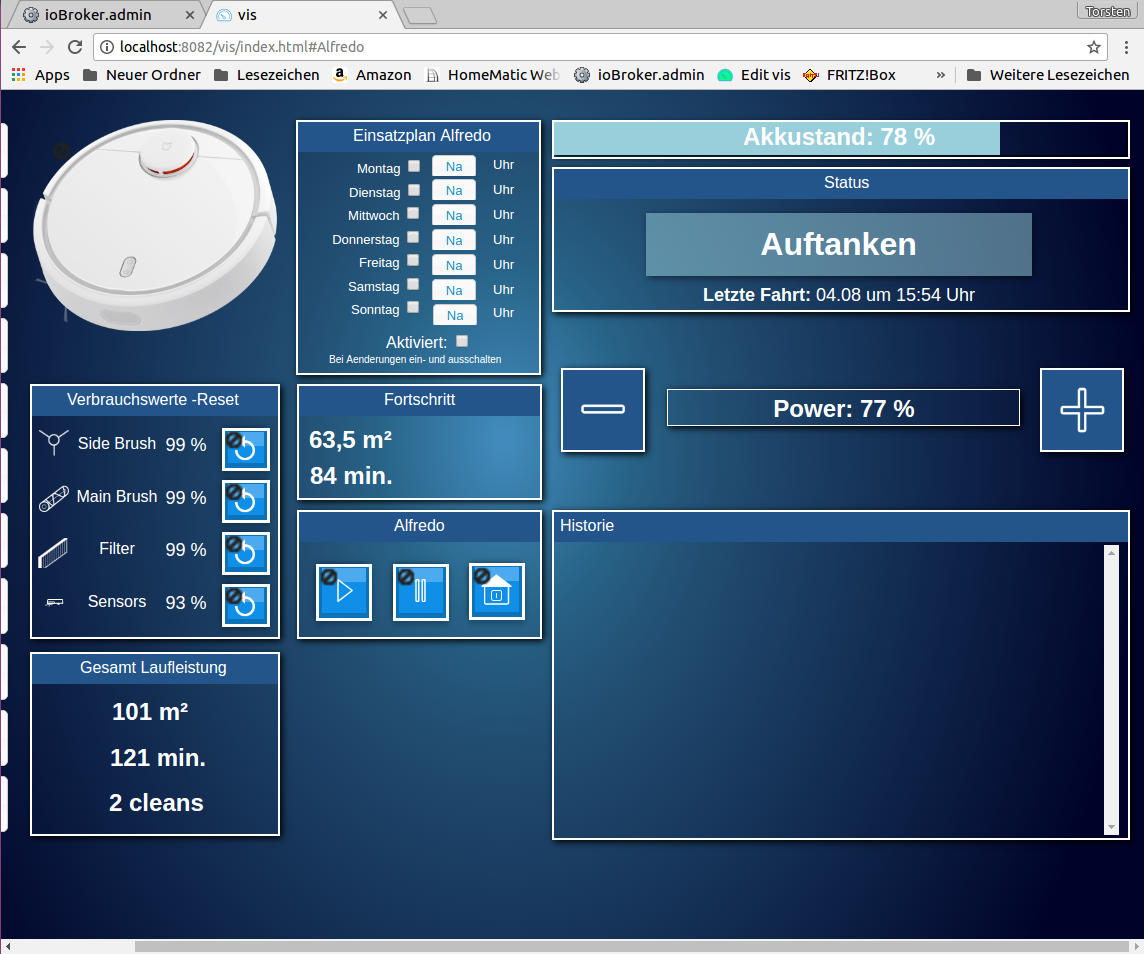The image size is (1144, 954).
Task: Decrease power with the minus button
Action: [603, 410]
